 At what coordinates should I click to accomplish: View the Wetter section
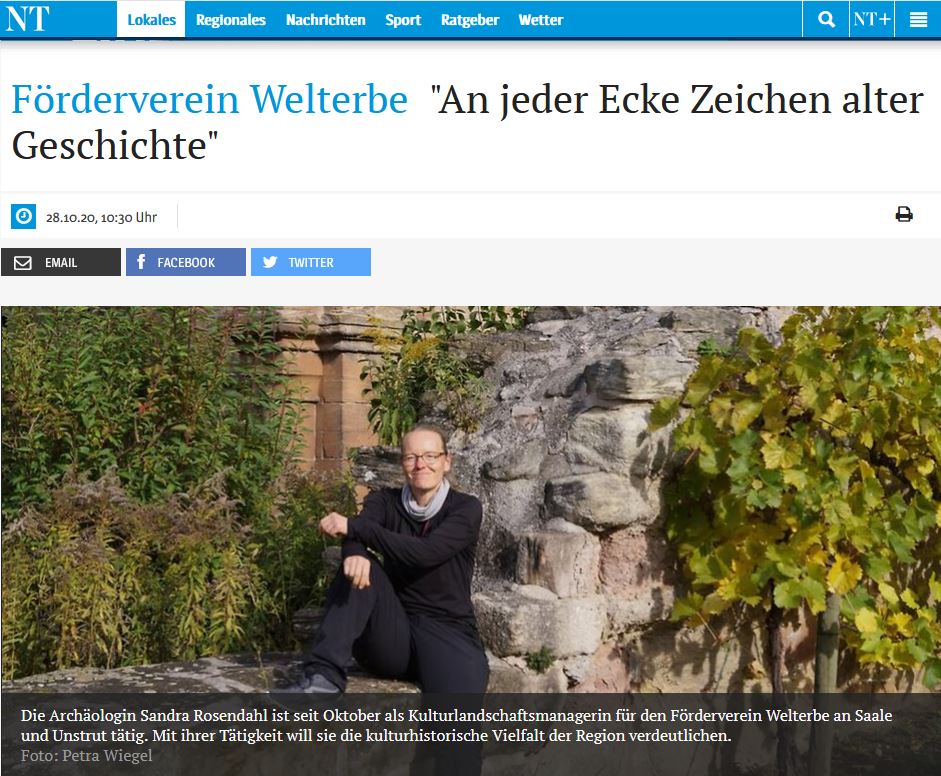[541, 20]
